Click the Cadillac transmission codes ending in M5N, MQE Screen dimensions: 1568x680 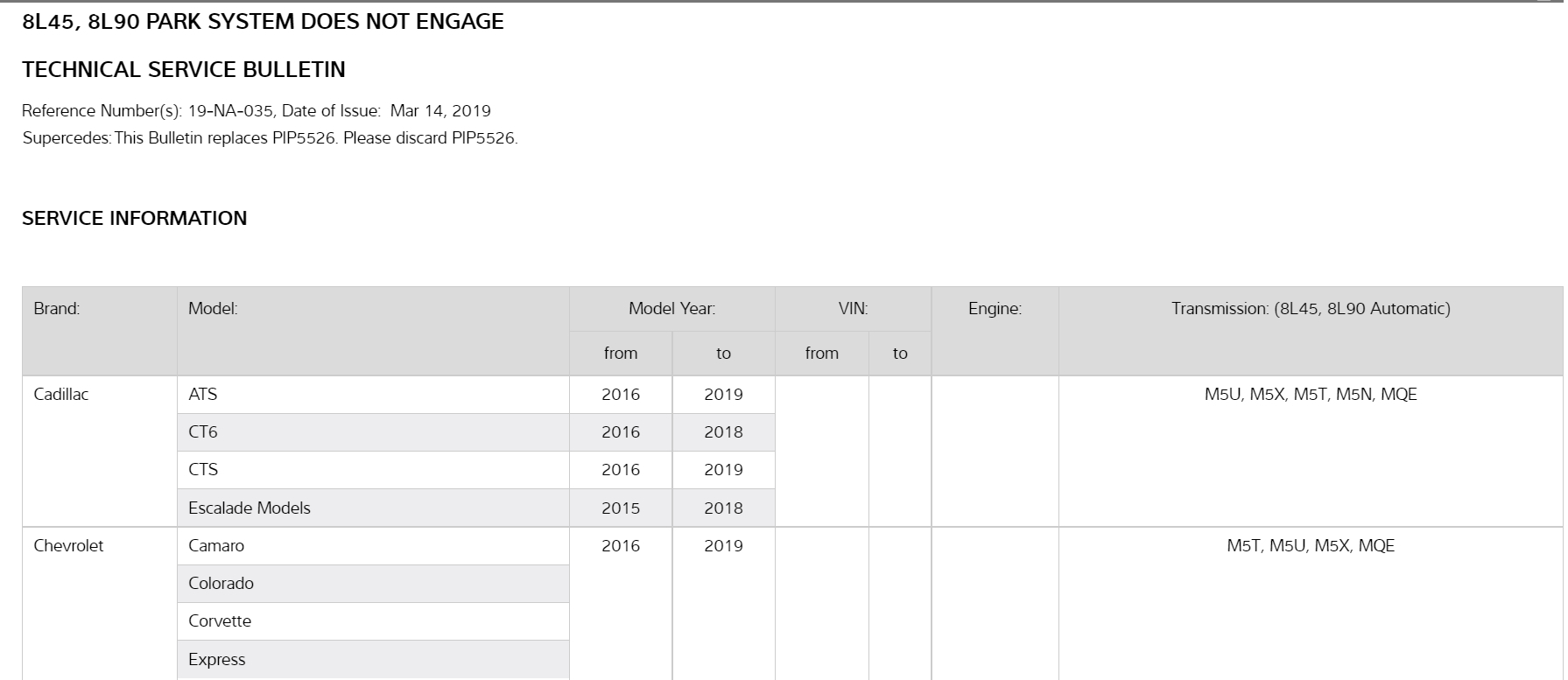[1311, 395]
